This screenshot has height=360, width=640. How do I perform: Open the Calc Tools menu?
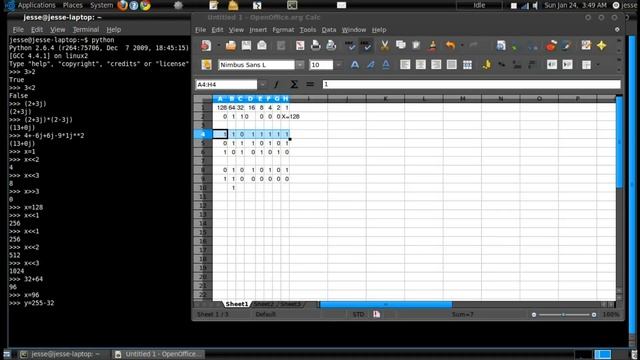pos(308,30)
